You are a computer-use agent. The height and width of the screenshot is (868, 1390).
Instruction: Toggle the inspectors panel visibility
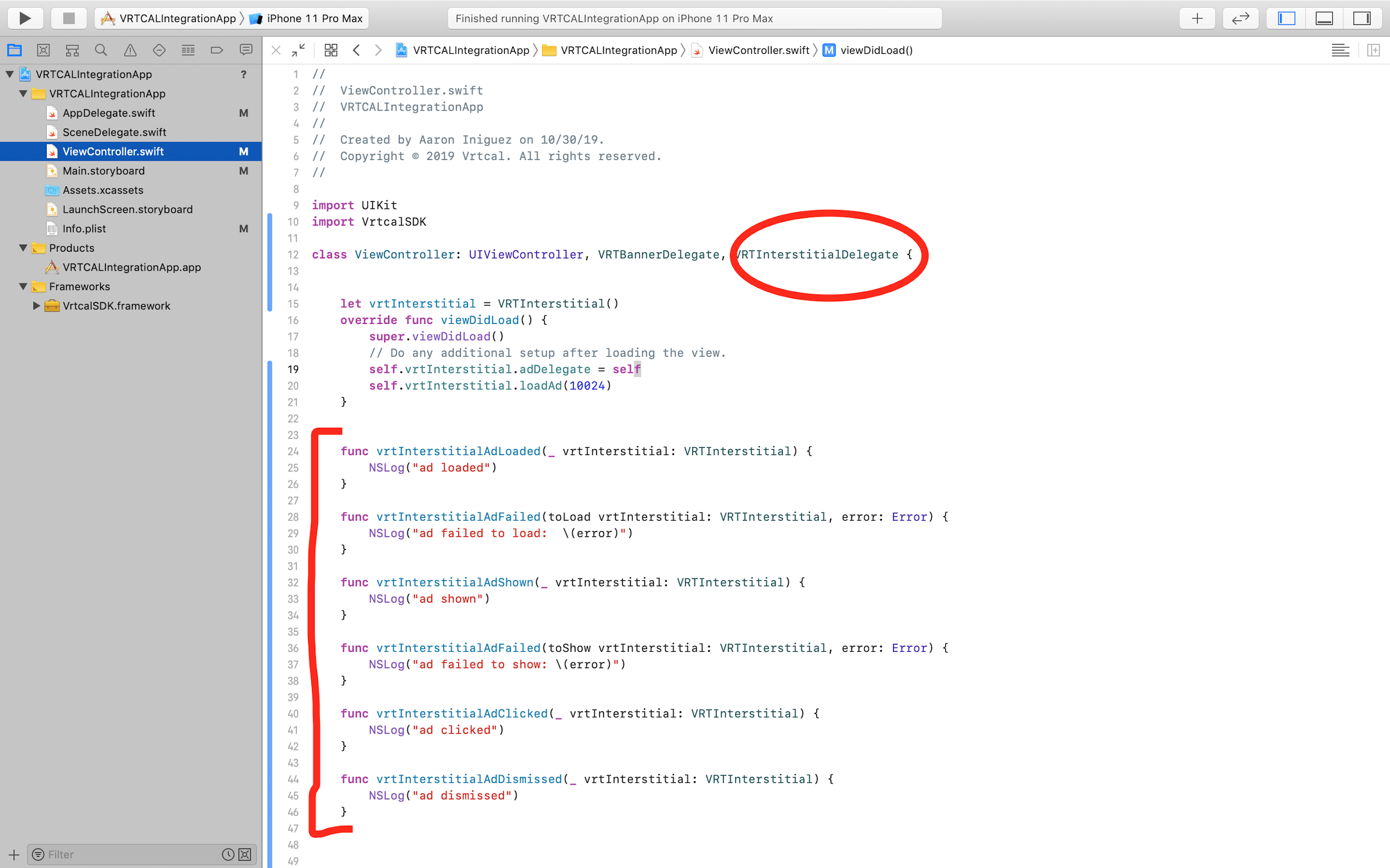point(1361,18)
